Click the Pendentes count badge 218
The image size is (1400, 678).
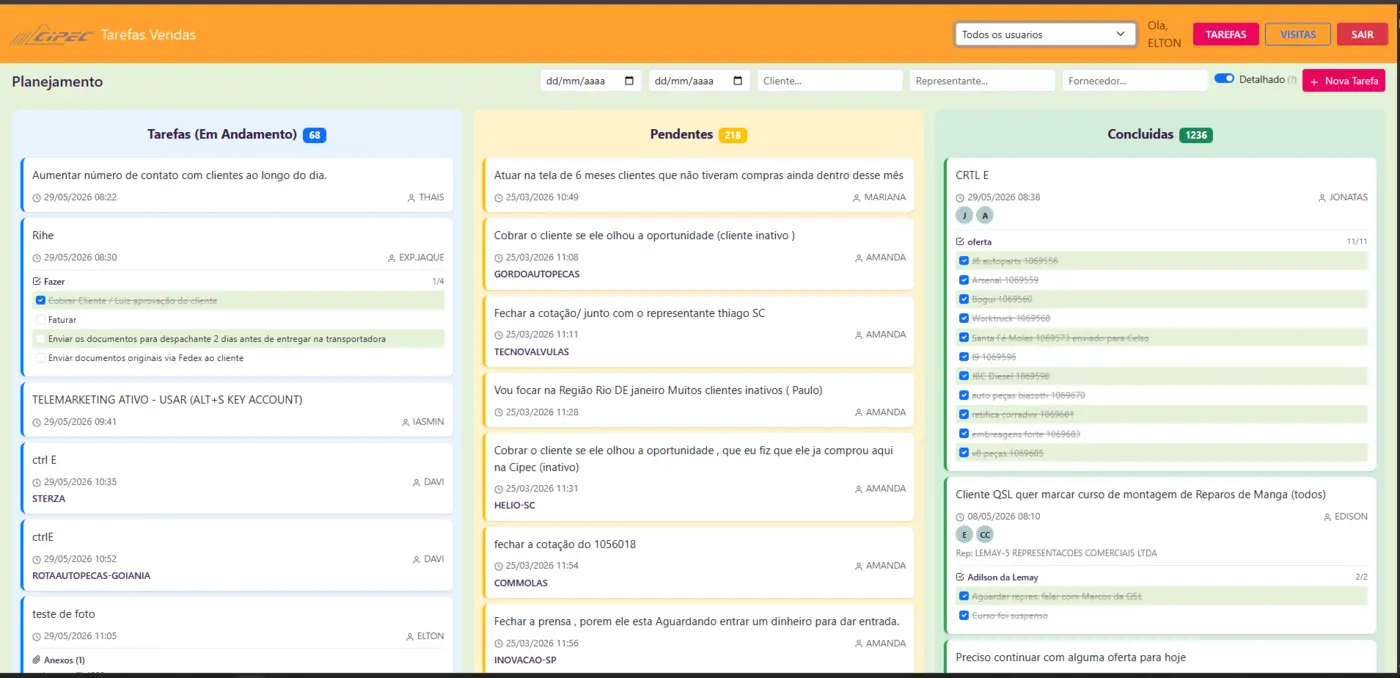[x=733, y=135]
